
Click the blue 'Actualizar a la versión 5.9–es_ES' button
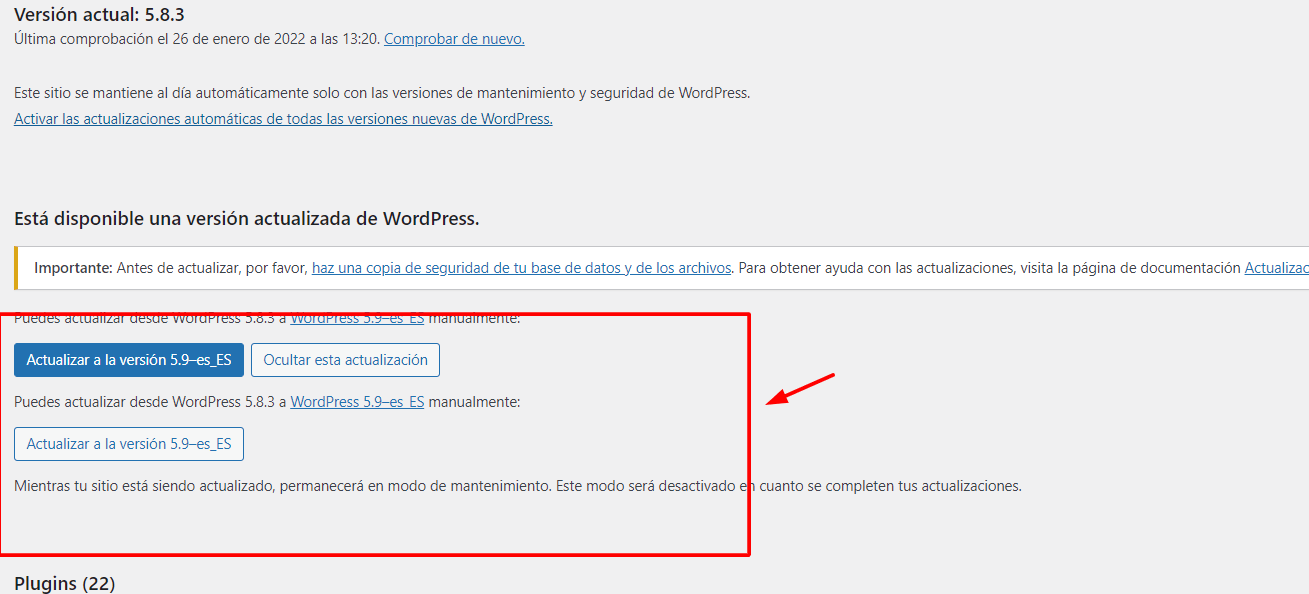tap(129, 360)
